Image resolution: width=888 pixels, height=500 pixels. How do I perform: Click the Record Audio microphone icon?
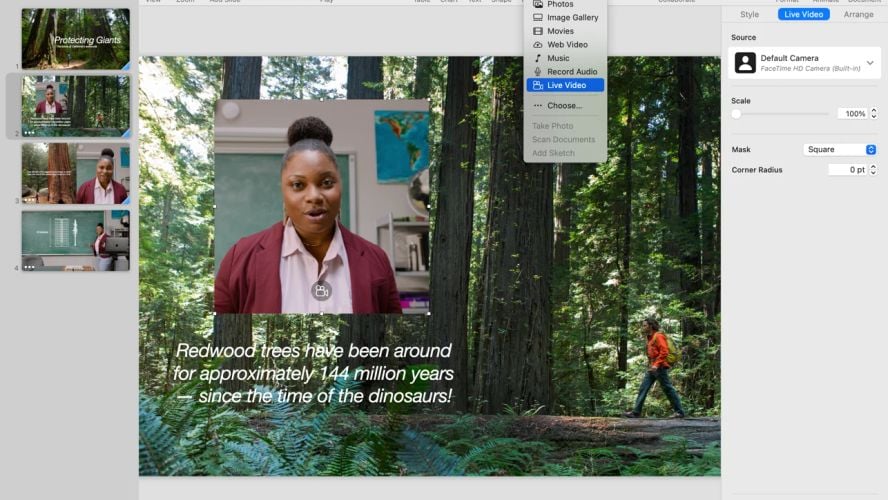coord(537,72)
